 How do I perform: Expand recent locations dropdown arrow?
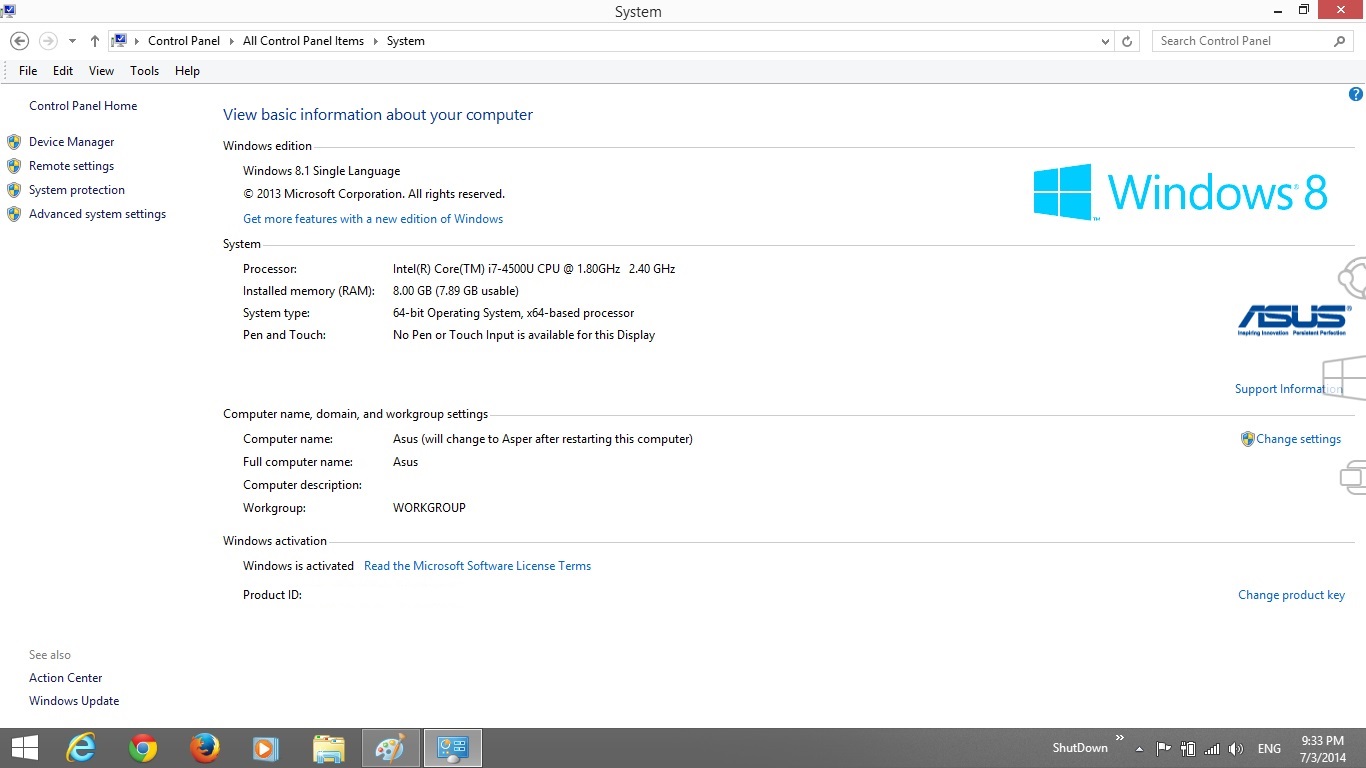[x=72, y=41]
